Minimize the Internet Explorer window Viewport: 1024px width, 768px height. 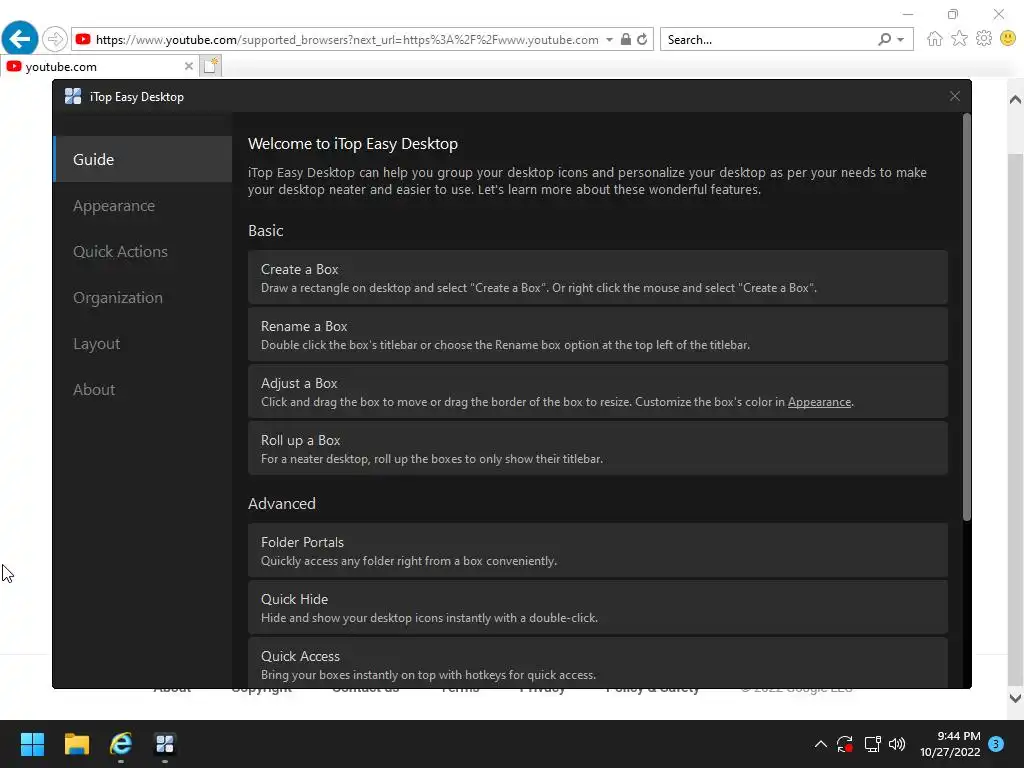908,14
